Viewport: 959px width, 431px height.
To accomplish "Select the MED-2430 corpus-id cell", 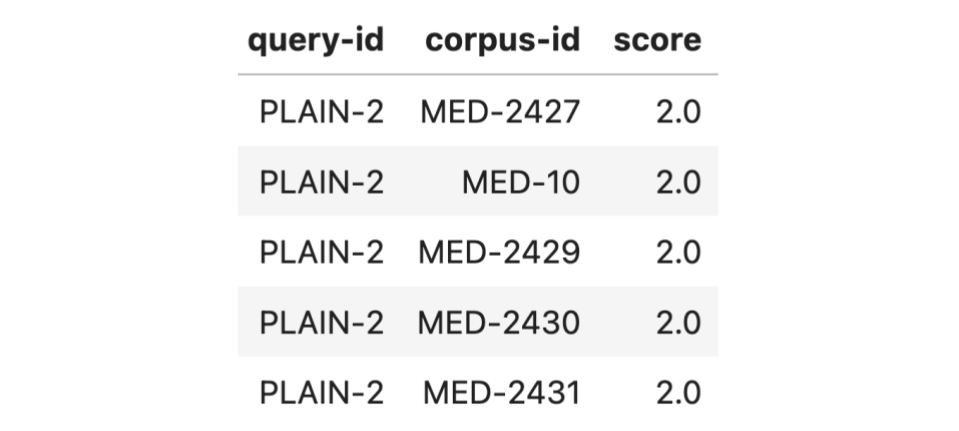I will 499,322.
